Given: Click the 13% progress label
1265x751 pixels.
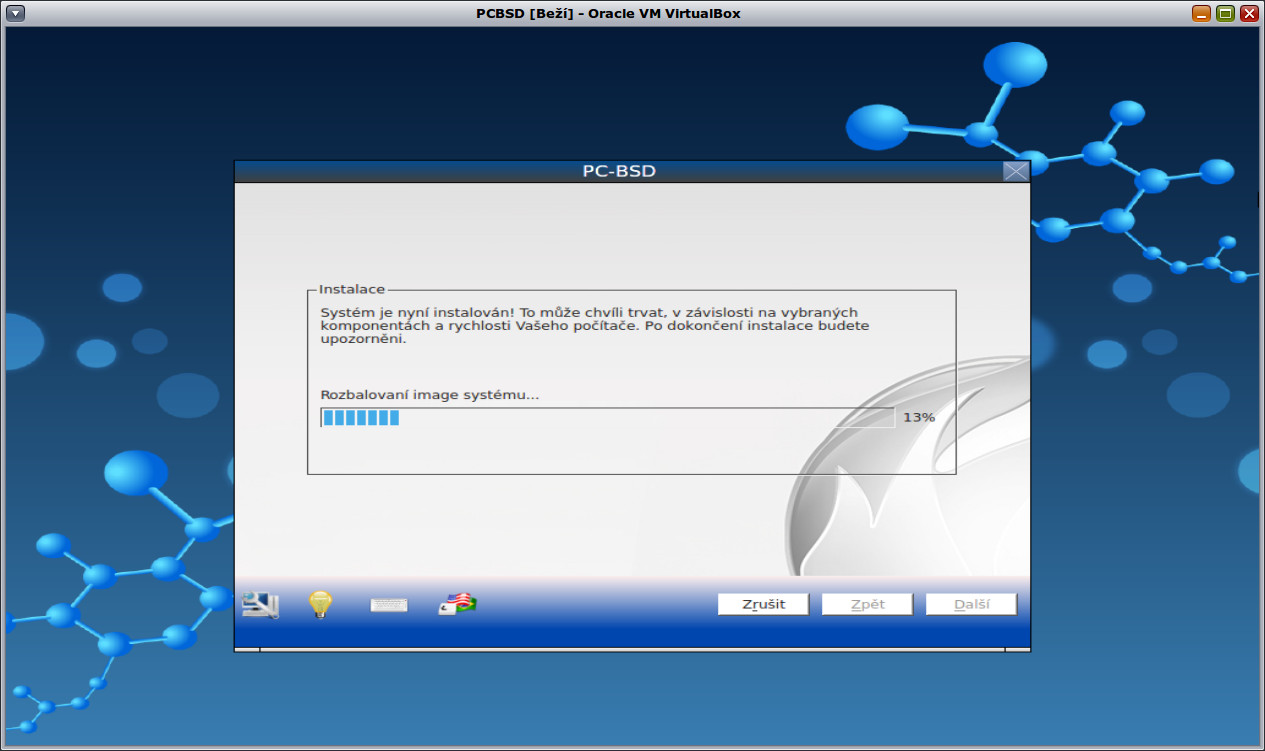Looking at the screenshot, I should (921, 416).
